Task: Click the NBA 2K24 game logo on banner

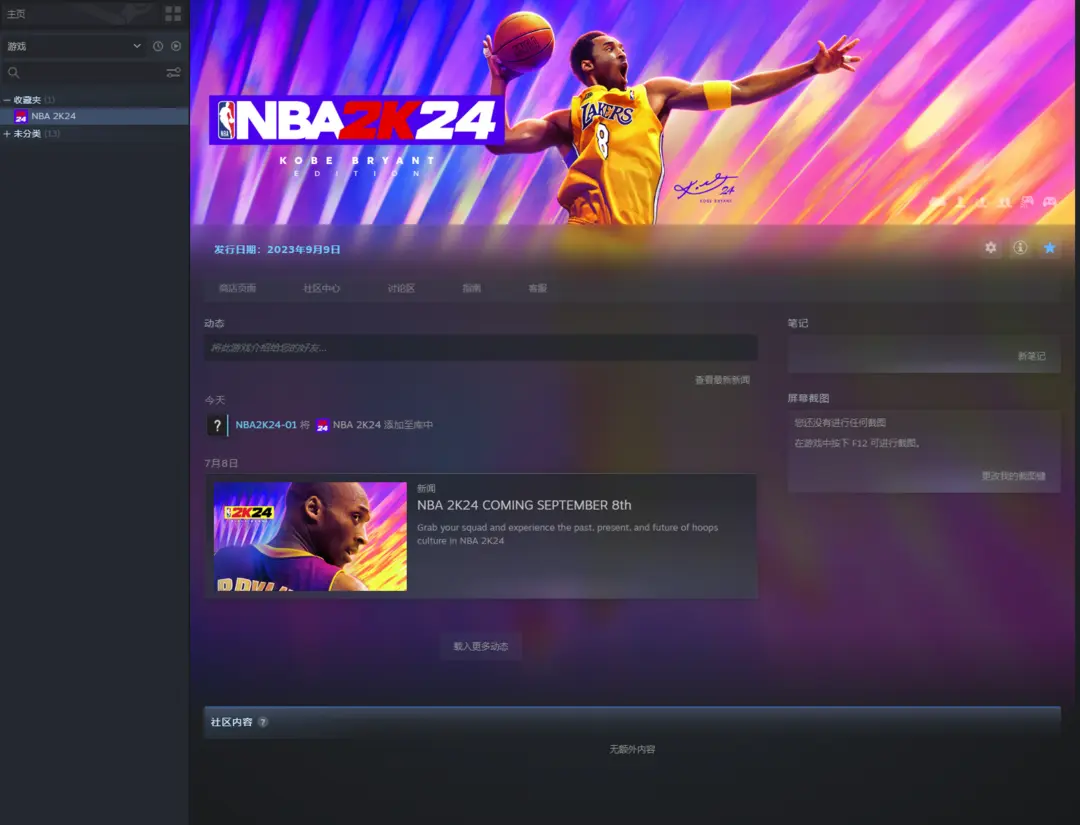Action: tap(355, 120)
